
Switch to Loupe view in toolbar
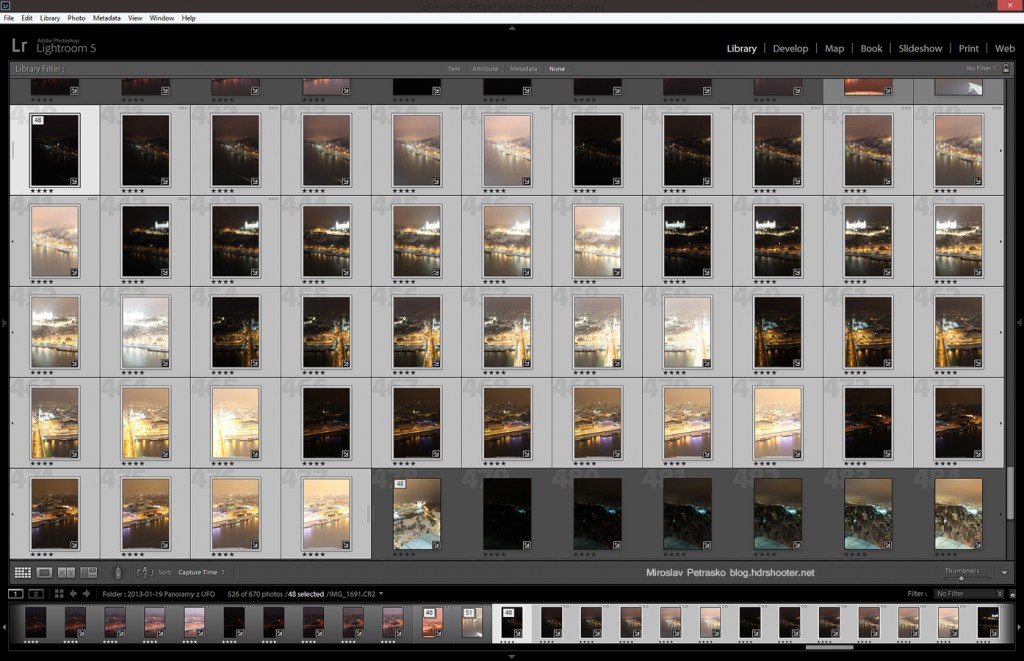[x=44, y=572]
